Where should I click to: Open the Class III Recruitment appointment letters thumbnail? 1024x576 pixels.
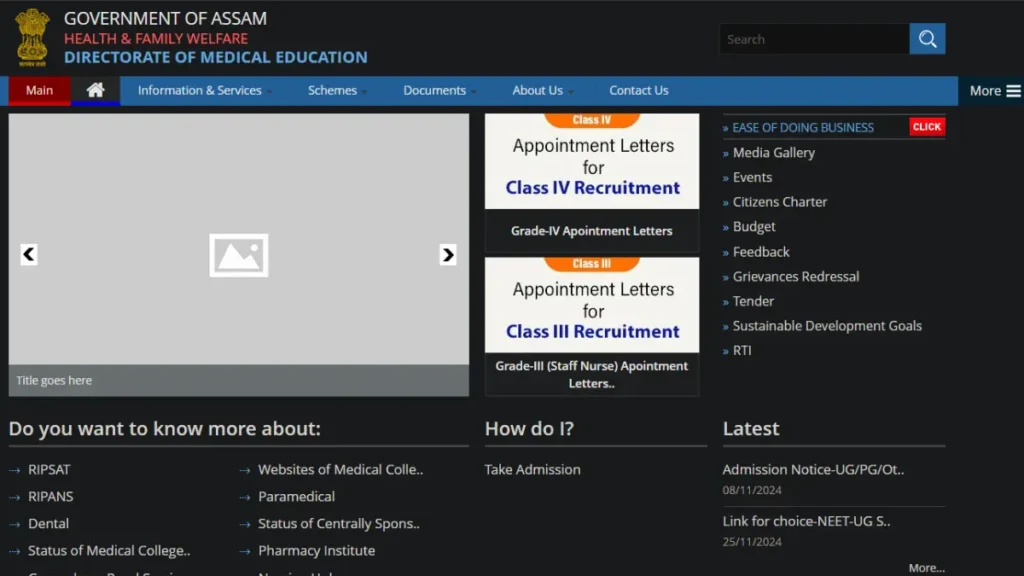[592, 305]
